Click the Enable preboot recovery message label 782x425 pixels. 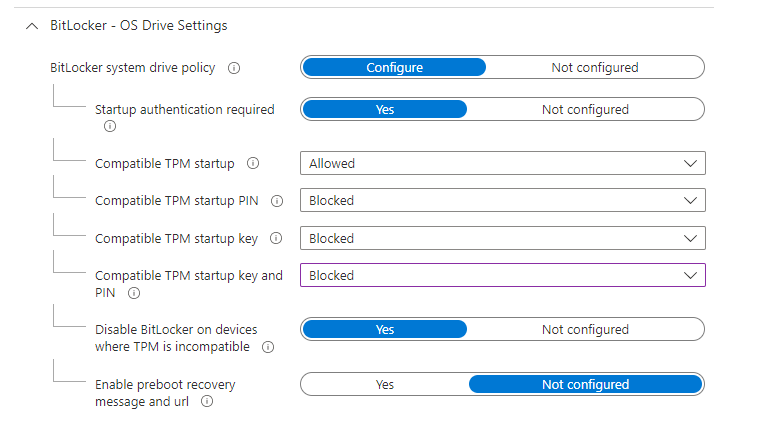pos(165,393)
